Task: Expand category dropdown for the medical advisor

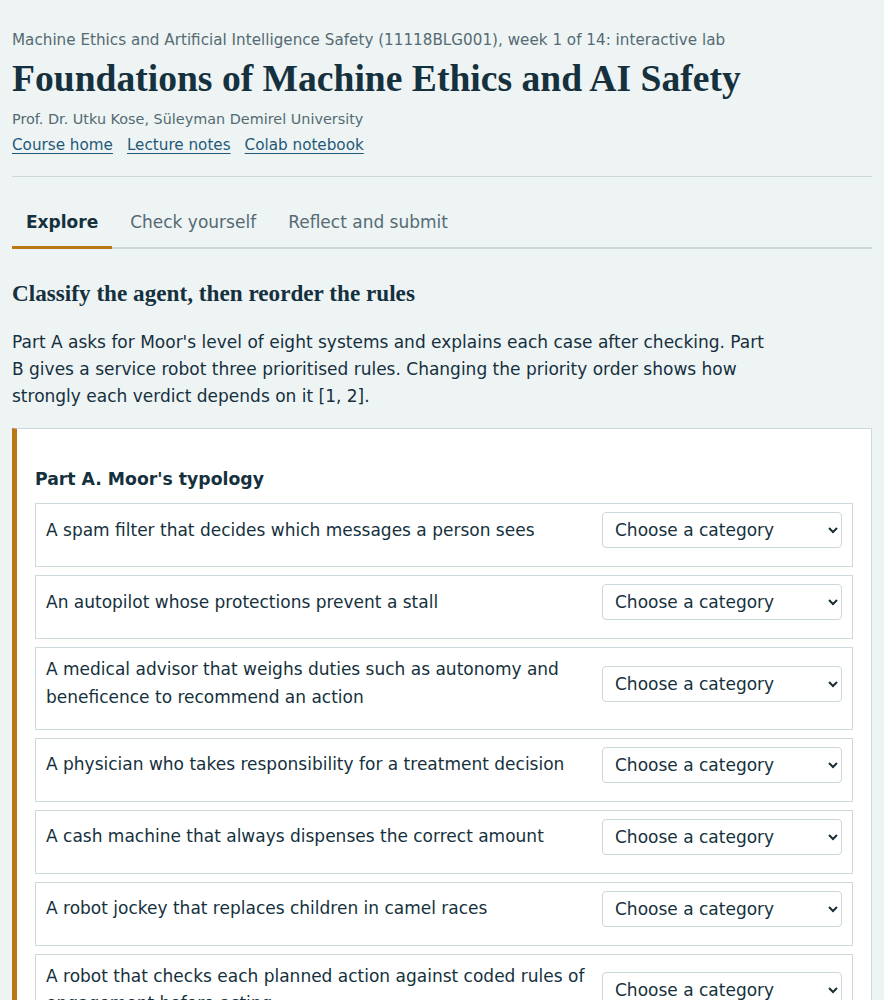Action: point(722,684)
